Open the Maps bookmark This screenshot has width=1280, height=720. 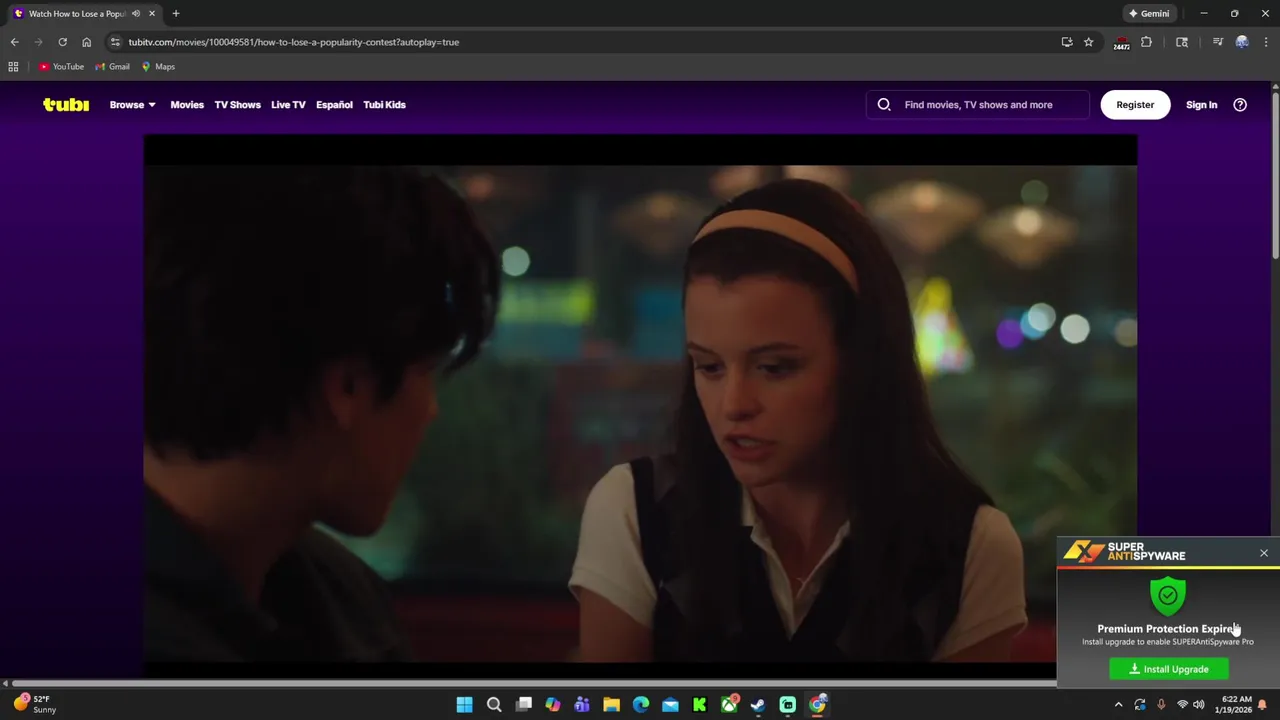(x=158, y=67)
